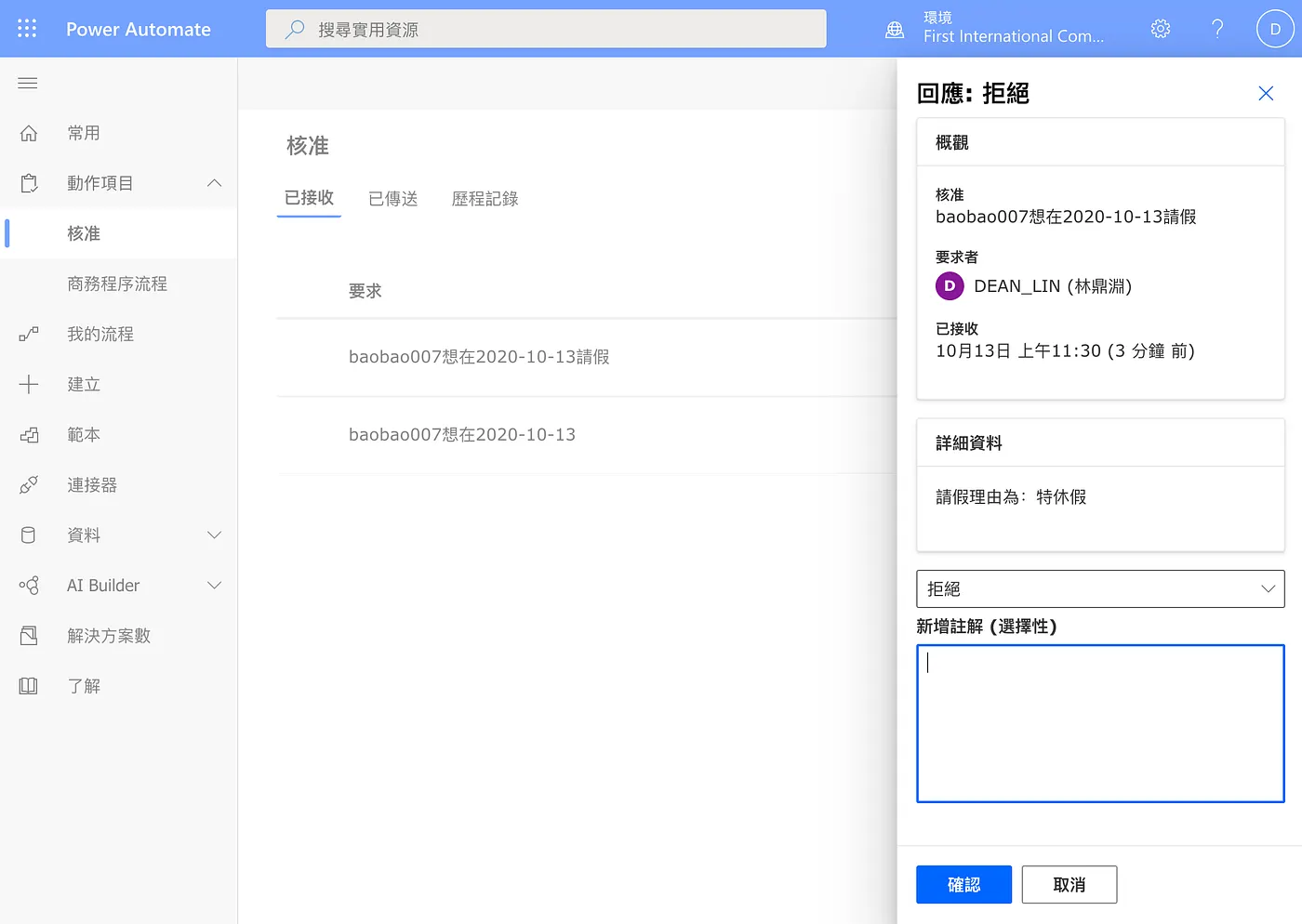Click the search magnifier icon
The image size is (1302, 924).
(295, 29)
